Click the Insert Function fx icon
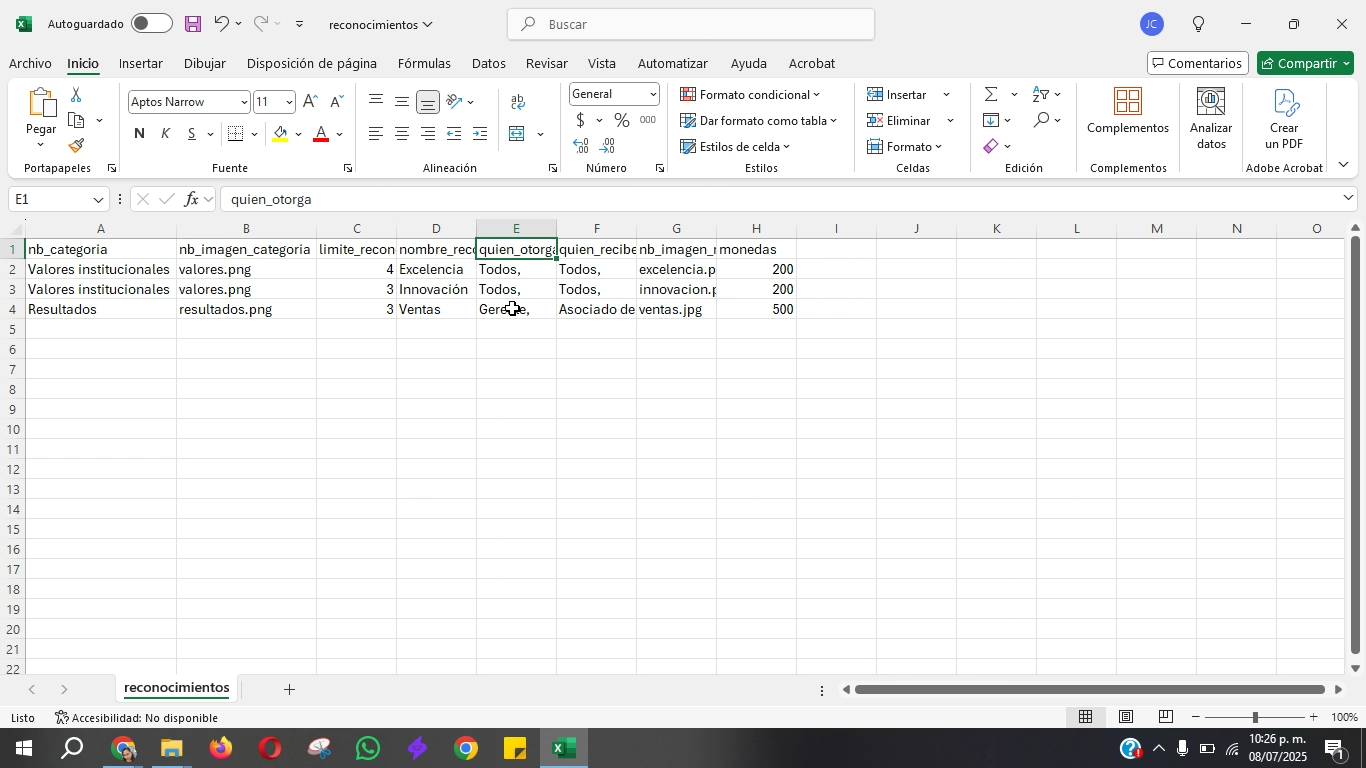This screenshot has width=1366, height=768. click(x=191, y=199)
